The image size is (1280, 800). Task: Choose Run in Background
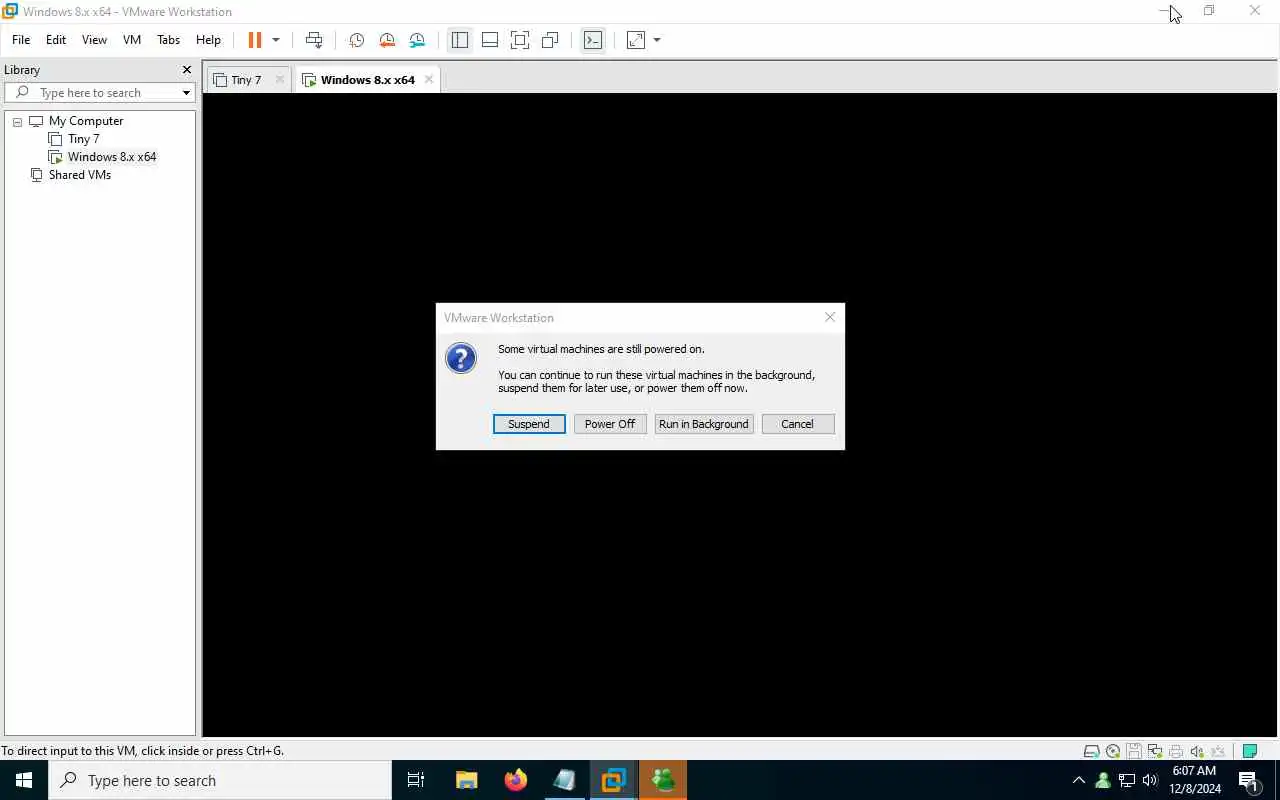tap(704, 424)
